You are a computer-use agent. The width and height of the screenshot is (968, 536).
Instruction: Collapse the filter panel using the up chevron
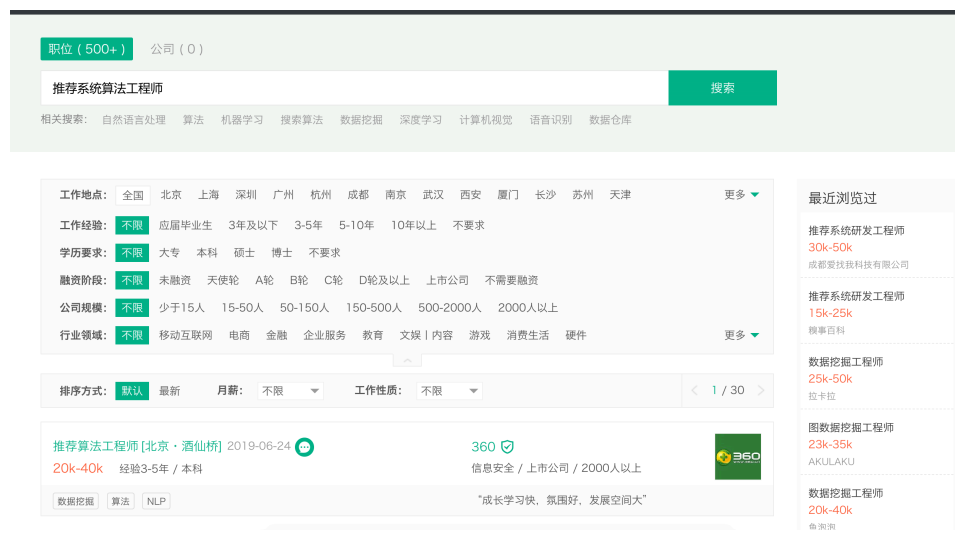(x=407, y=360)
